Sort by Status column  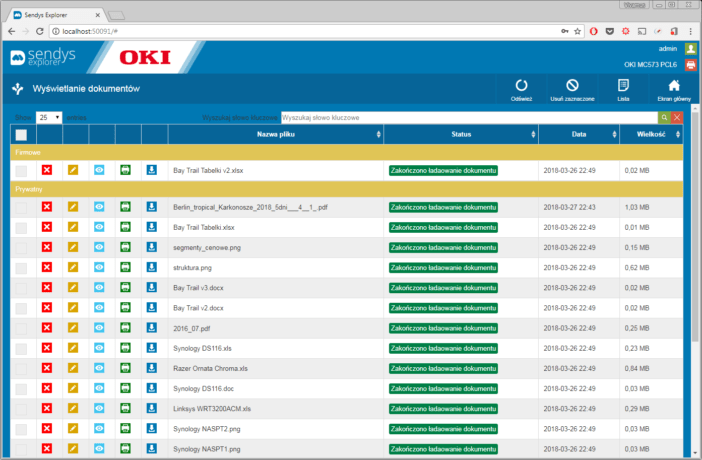click(461, 134)
